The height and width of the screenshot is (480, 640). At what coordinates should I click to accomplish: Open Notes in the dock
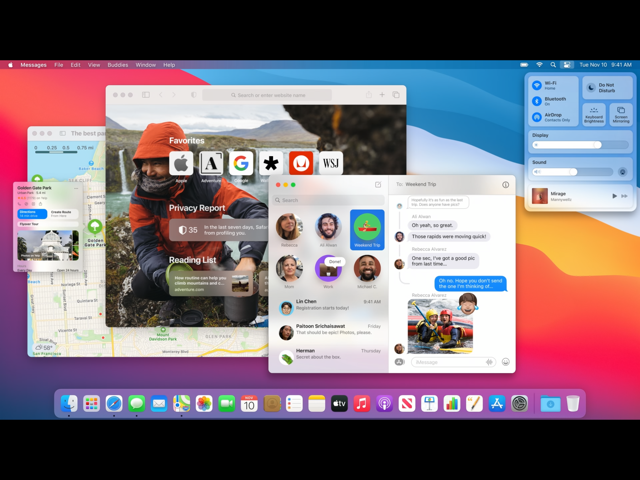click(x=317, y=404)
